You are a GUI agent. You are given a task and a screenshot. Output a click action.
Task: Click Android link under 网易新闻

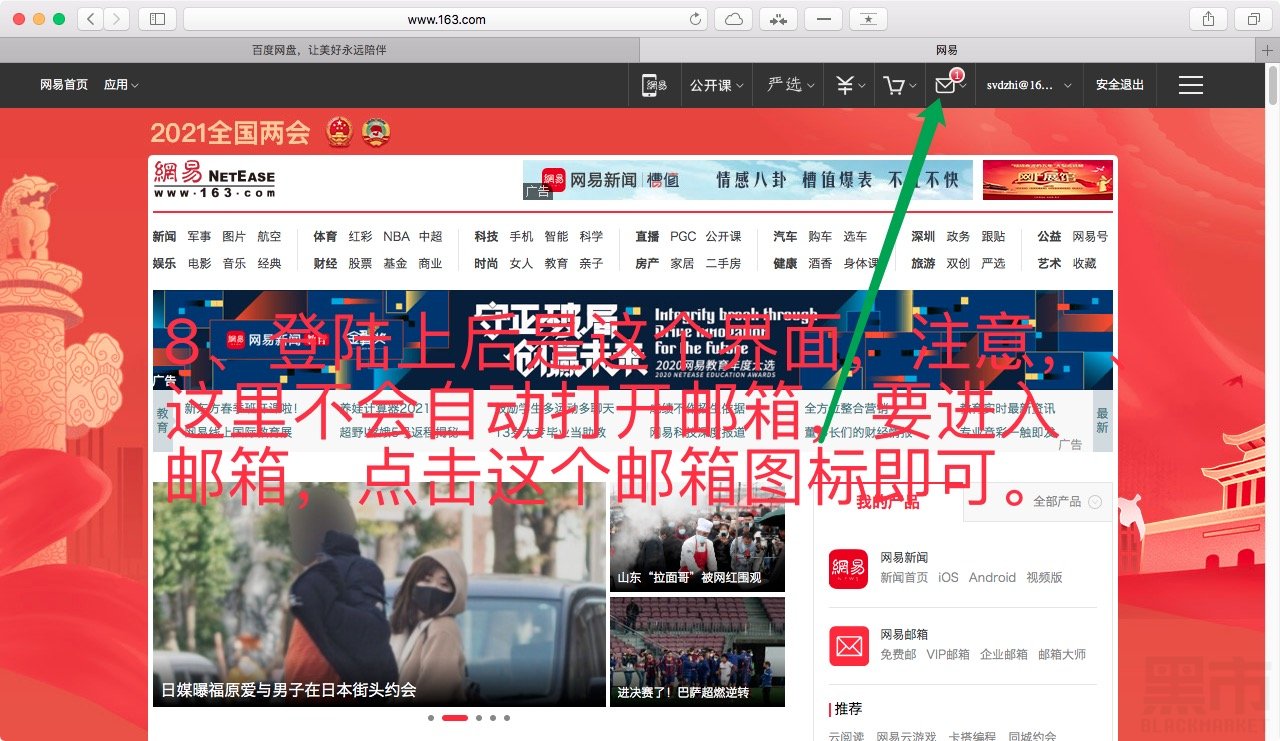coord(992,577)
